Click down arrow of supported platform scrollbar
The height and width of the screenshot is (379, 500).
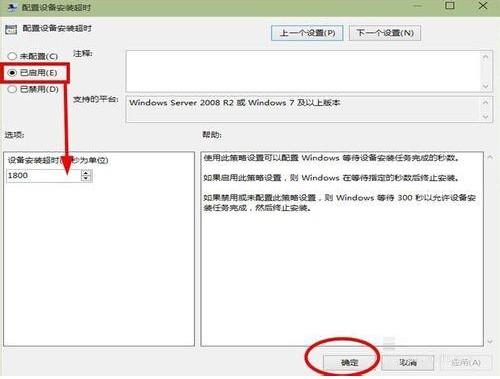486,117
